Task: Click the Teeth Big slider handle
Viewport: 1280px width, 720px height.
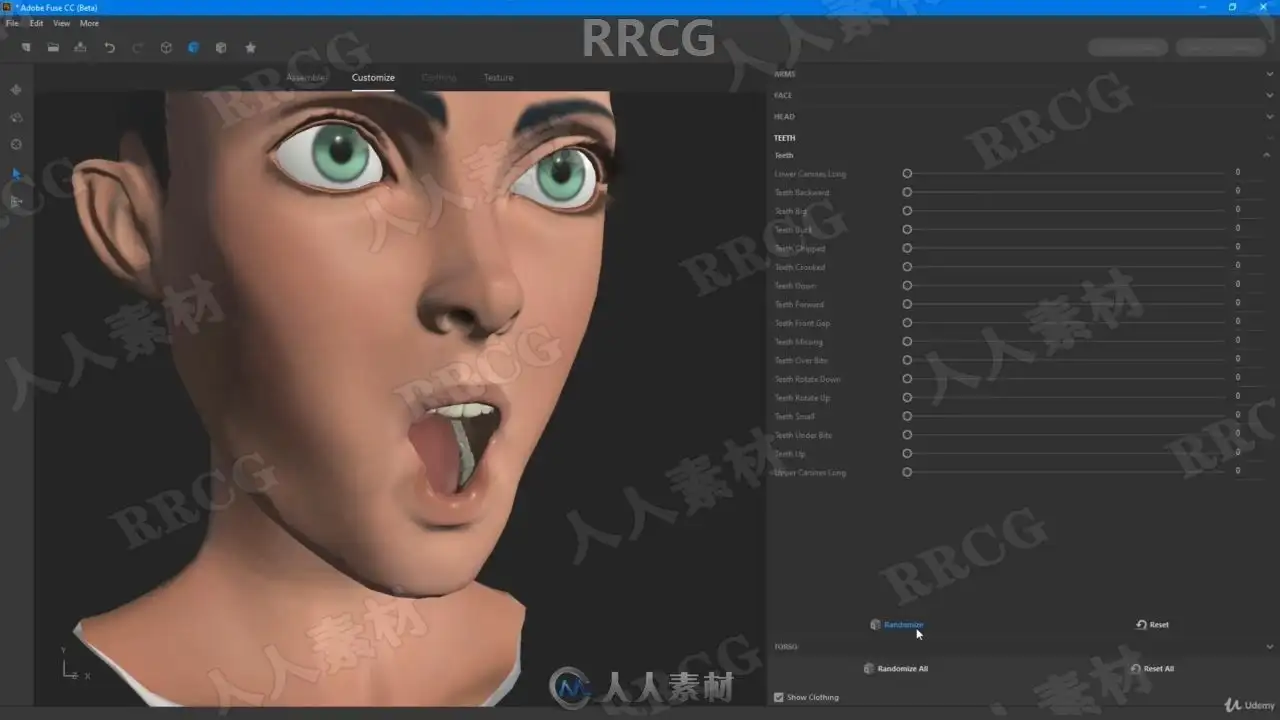Action: point(907,211)
